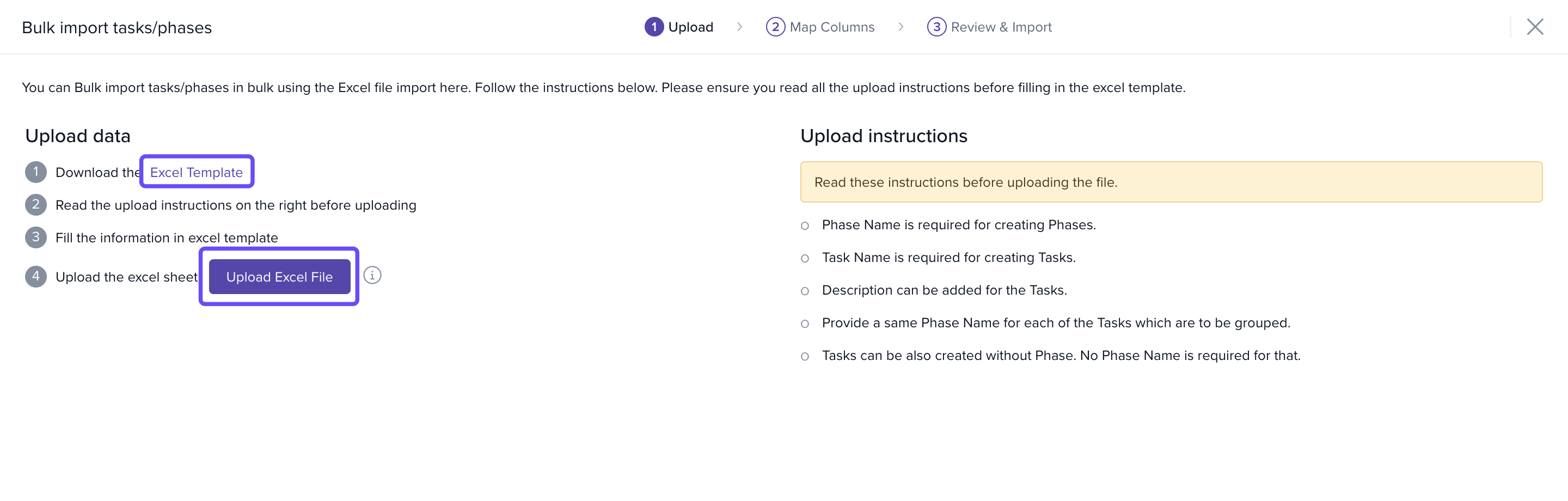
Task: Click the bullet for 'Description can be added'
Action: (805, 291)
